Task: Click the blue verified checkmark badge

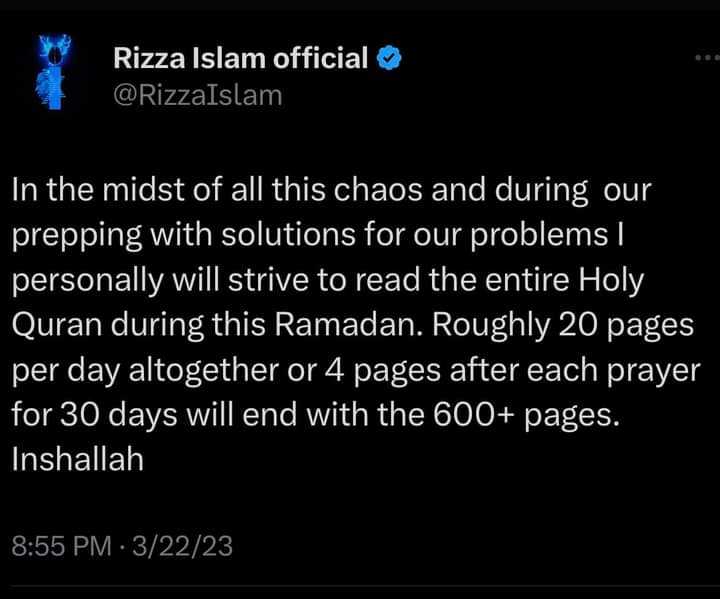Action: [390, 59]
